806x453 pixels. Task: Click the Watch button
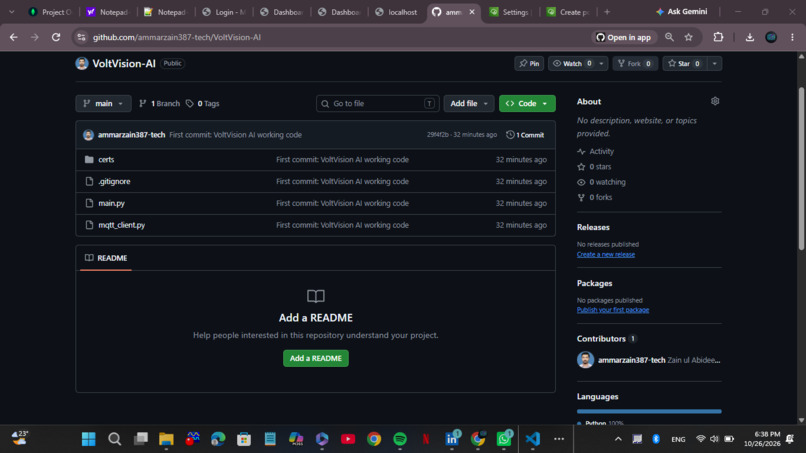click(x=572, y=63)
